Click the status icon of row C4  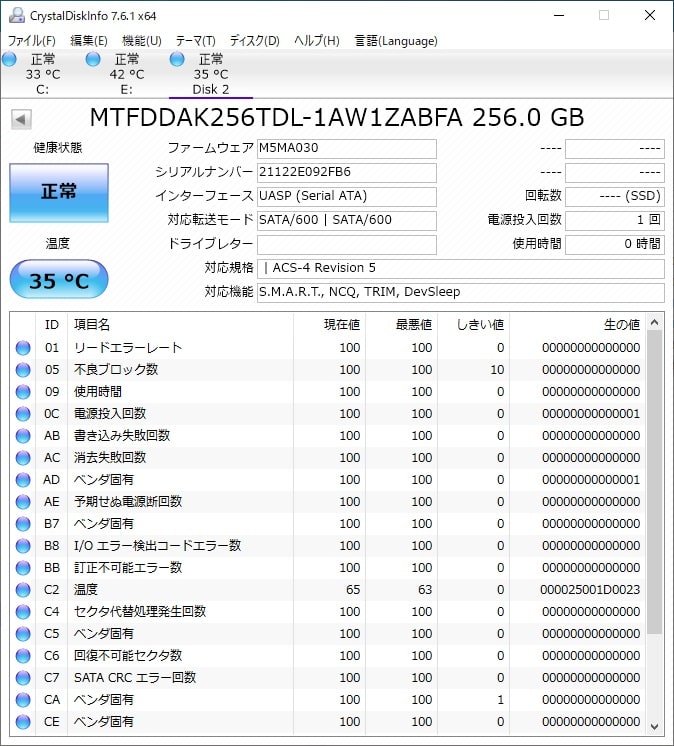coord(23,611)
